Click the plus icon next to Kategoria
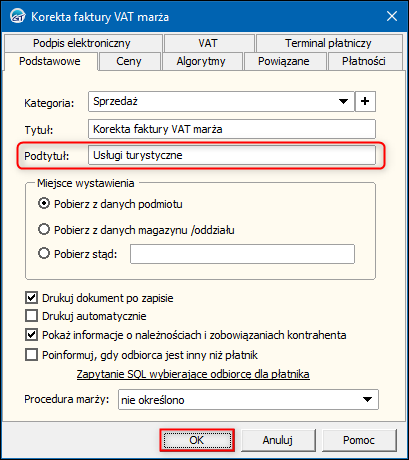The width and height of the screenshot is (409, 460). pos(365,101)
